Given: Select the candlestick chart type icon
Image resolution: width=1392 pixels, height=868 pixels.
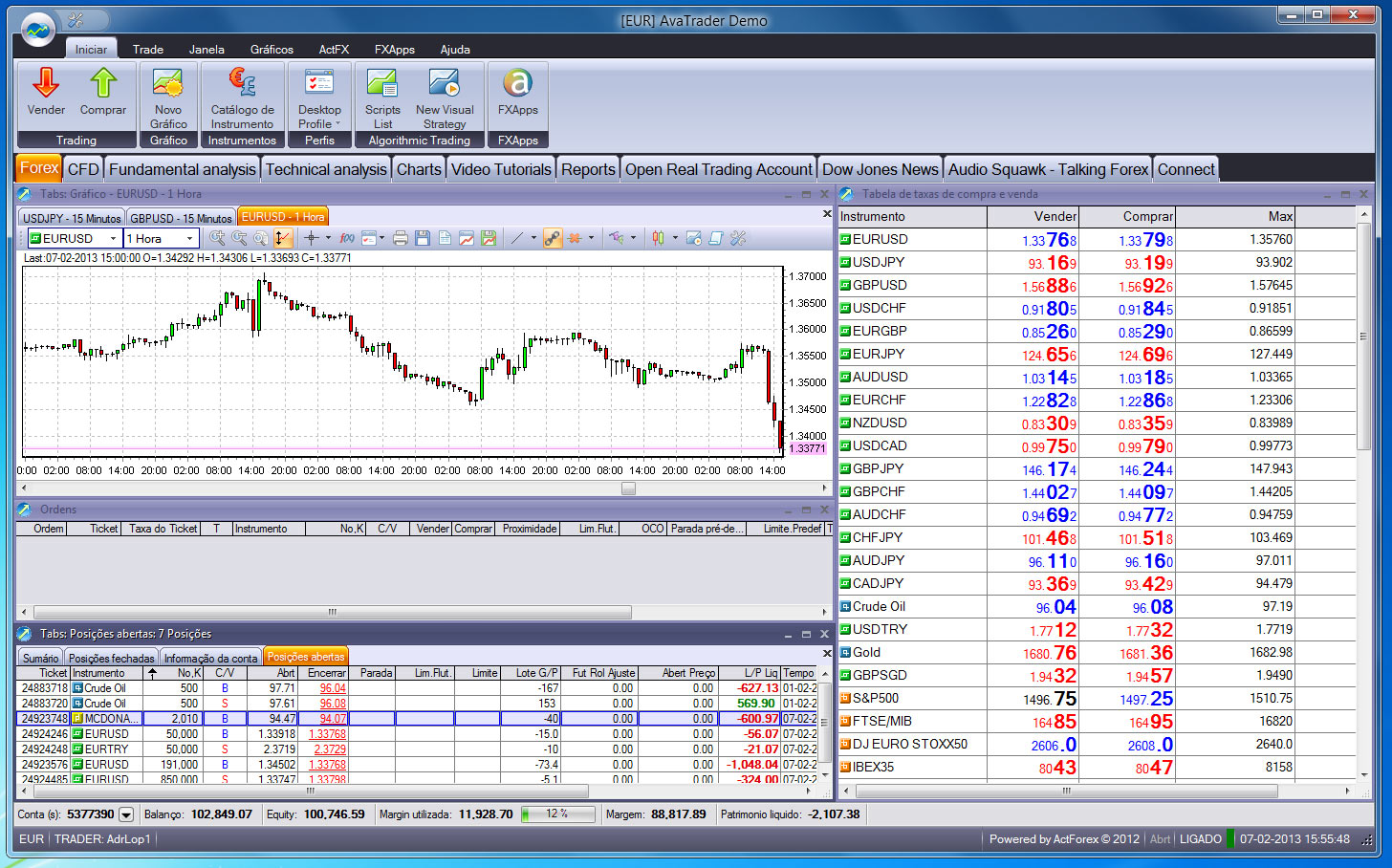Looking at the screenshot, I should 658,238.
